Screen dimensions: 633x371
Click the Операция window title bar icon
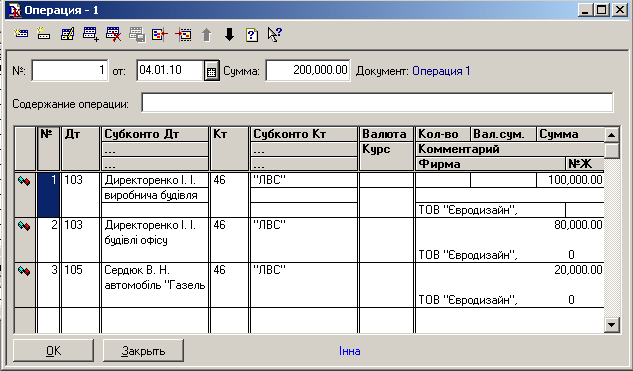click(x=15, y=10)
